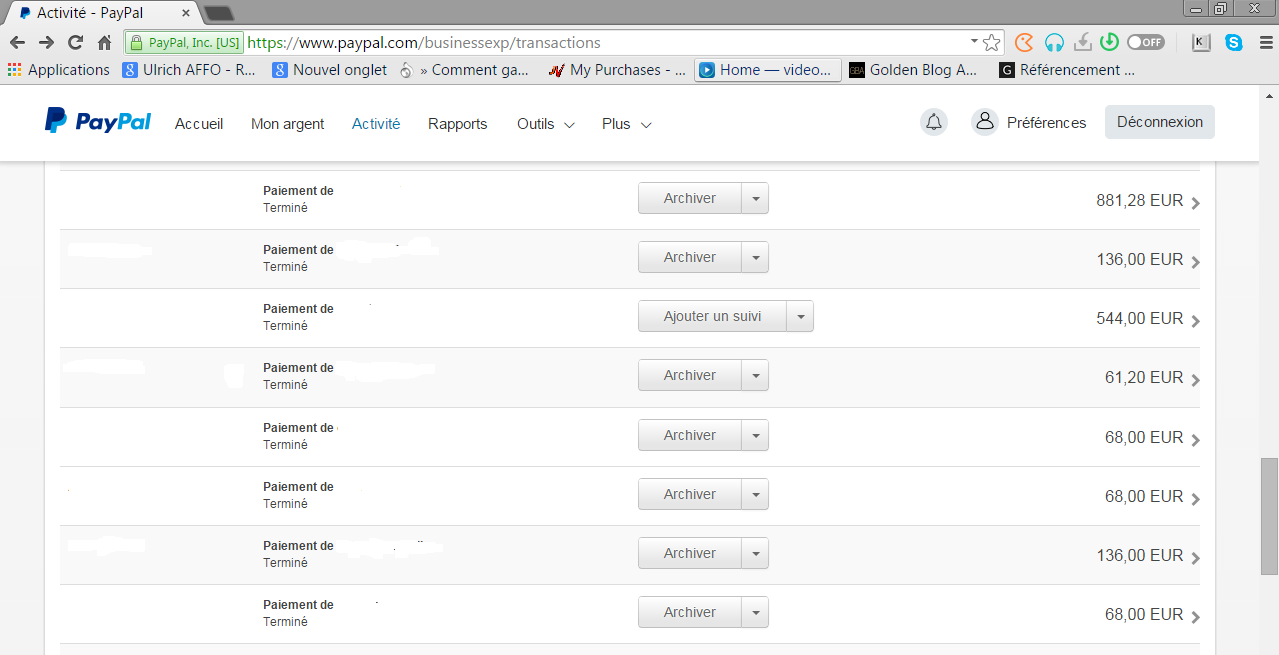Open the Rapports menu item

coord(457,124)
